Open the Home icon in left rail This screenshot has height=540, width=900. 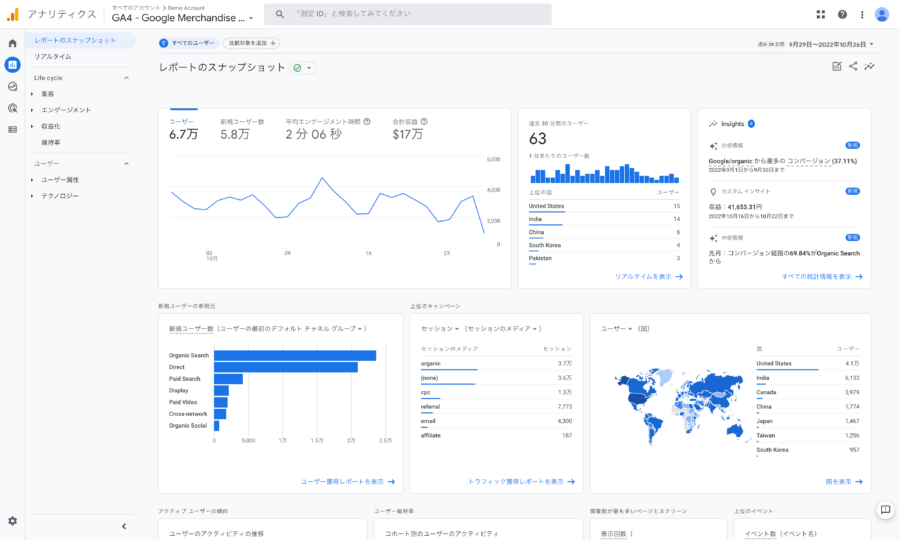coord(12,43)
